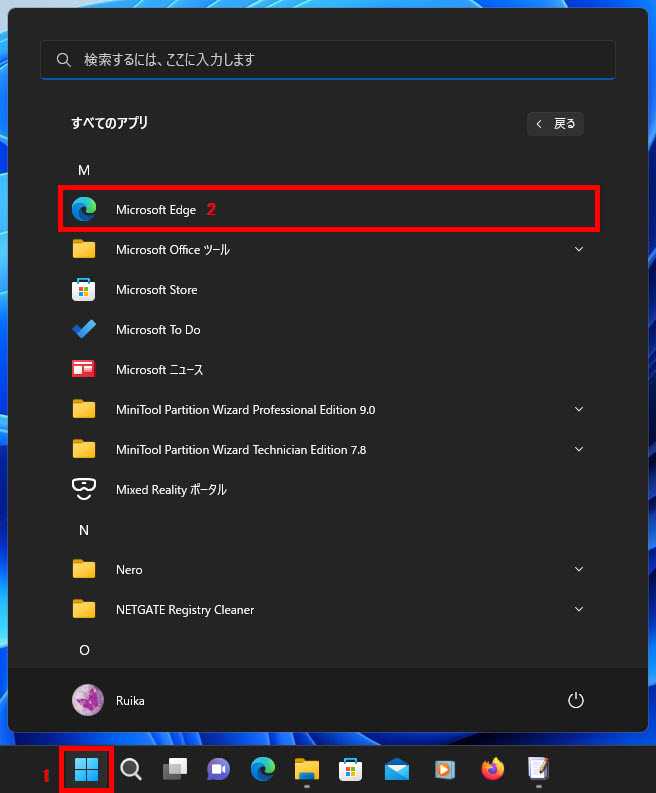656x793 pixels.
Task: Click the search input field at top
Action: (327, 60)
